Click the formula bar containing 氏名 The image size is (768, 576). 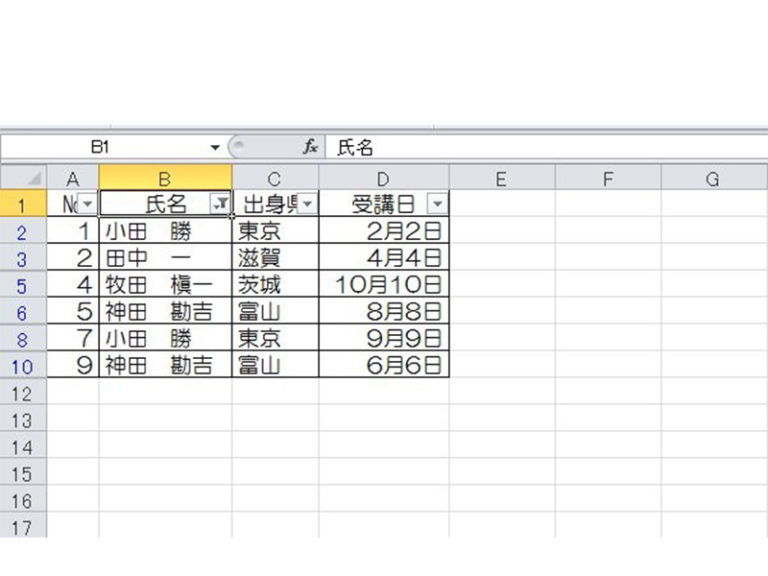(540, 147)
